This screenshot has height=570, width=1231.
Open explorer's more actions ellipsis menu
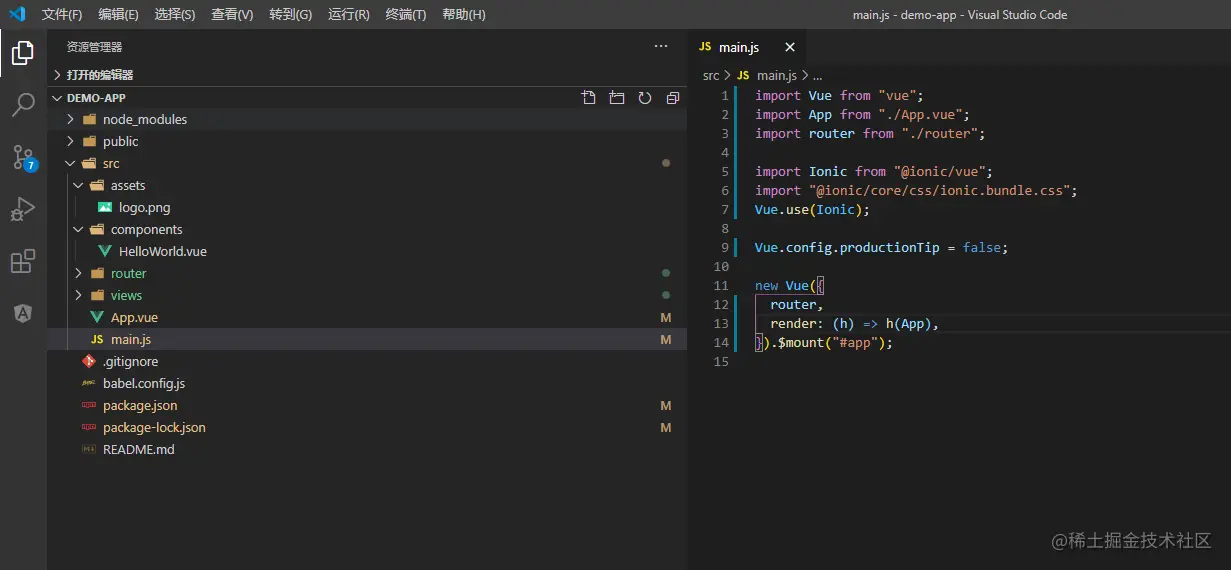coord(660,46)
